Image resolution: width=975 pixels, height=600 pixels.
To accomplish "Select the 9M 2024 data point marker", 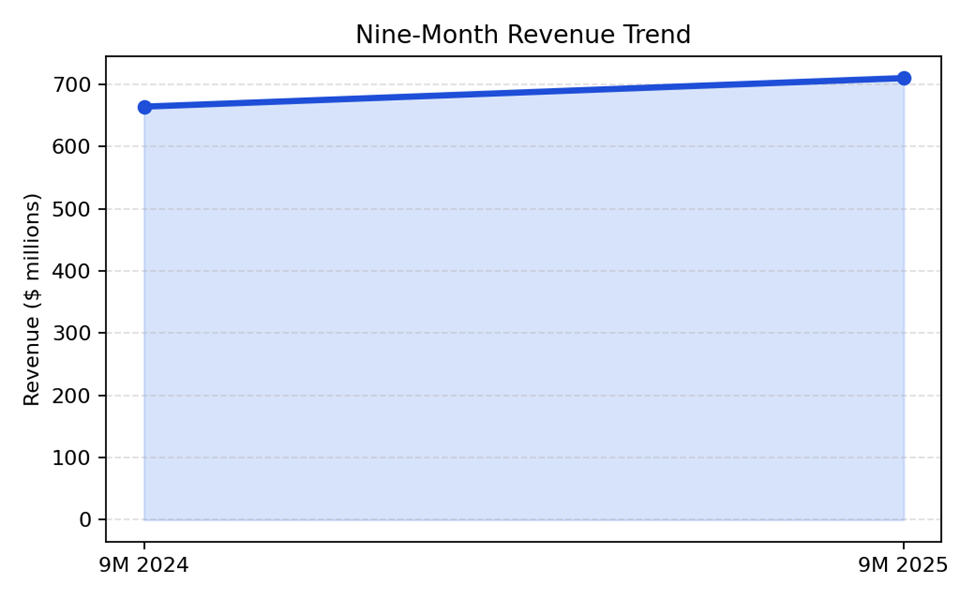I will [144, 107].
